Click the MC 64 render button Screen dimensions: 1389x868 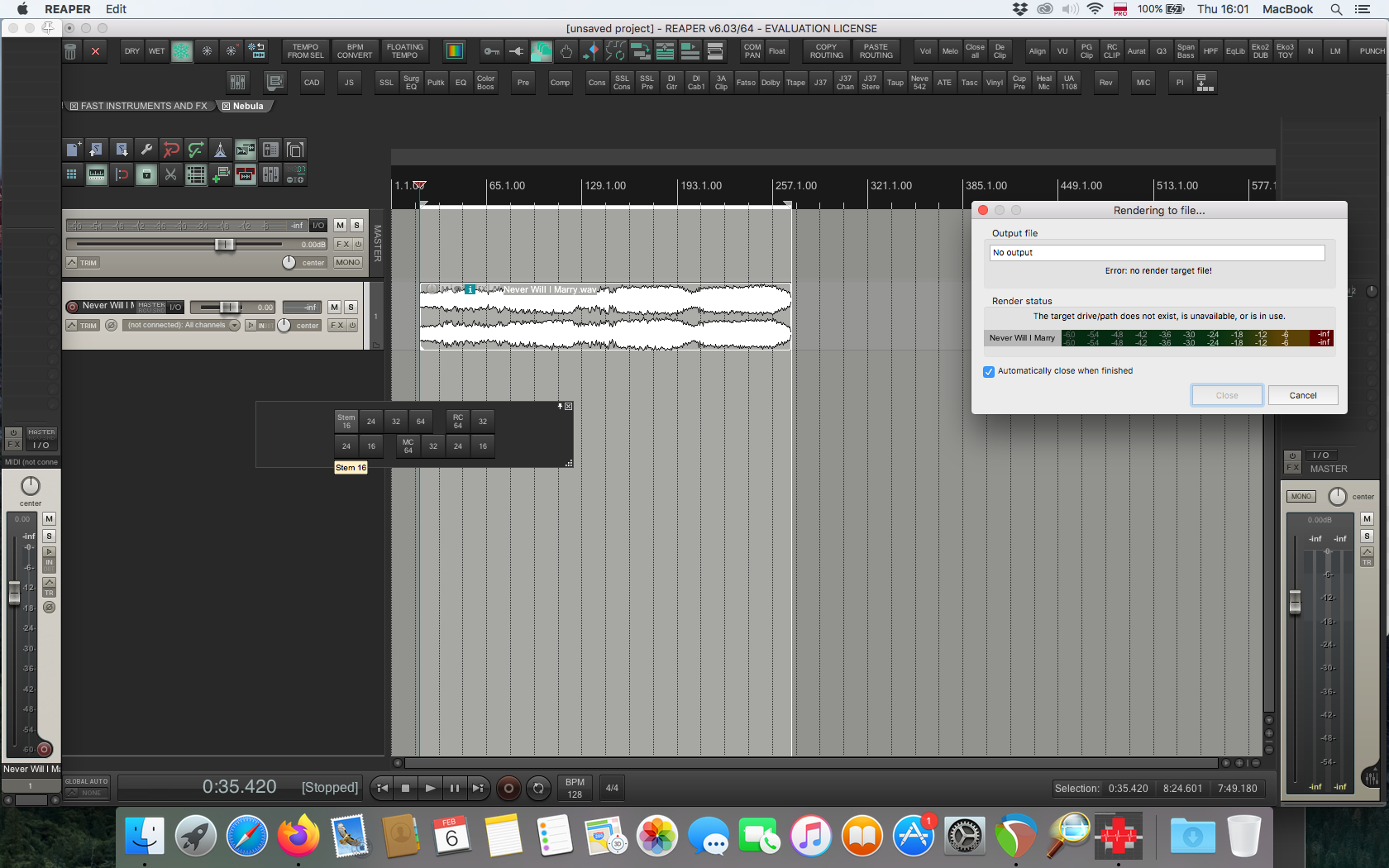(408, 446)
